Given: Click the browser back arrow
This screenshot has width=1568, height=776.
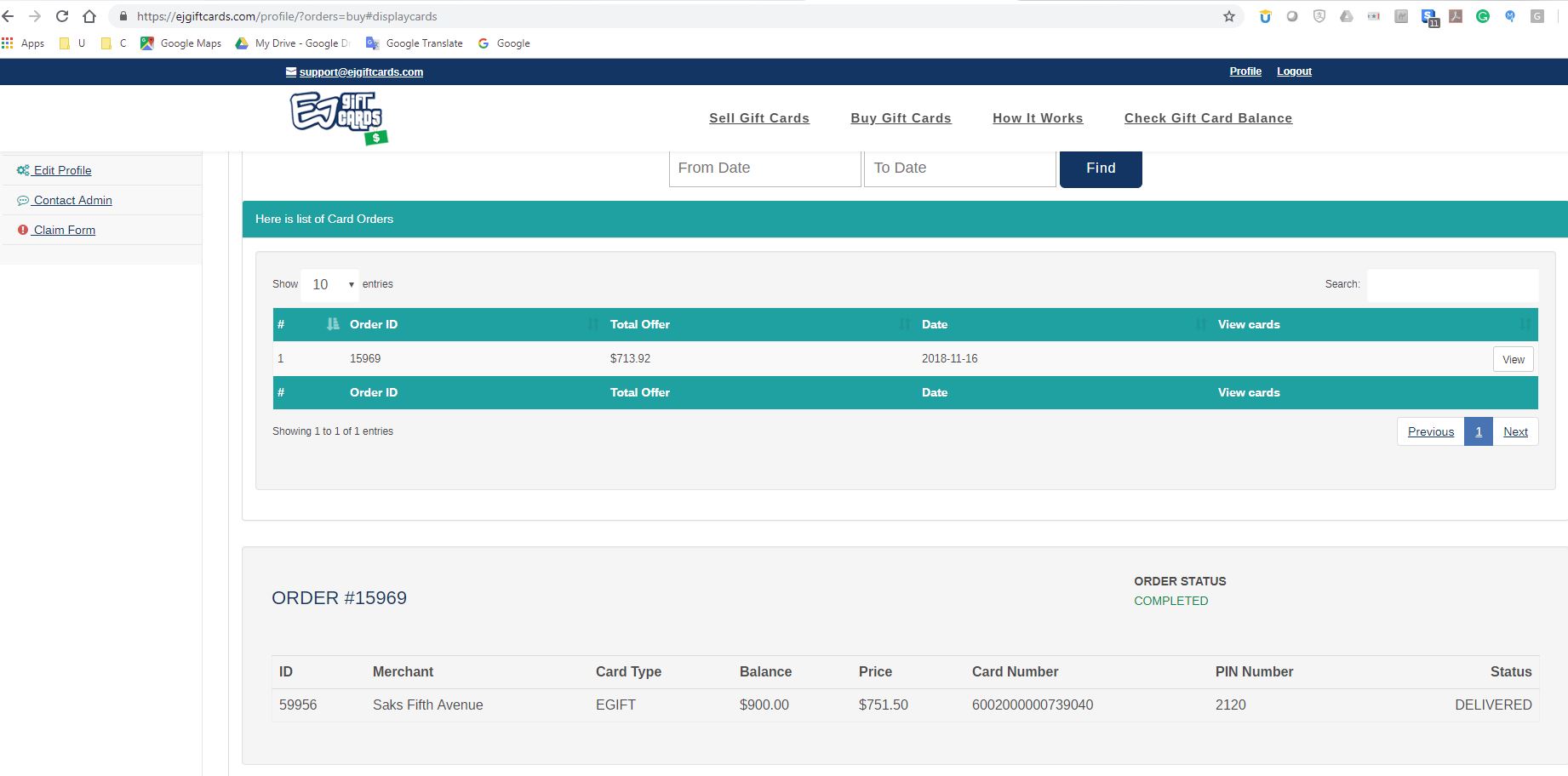Looking at the screenshot, I should [x=9, y=16].
